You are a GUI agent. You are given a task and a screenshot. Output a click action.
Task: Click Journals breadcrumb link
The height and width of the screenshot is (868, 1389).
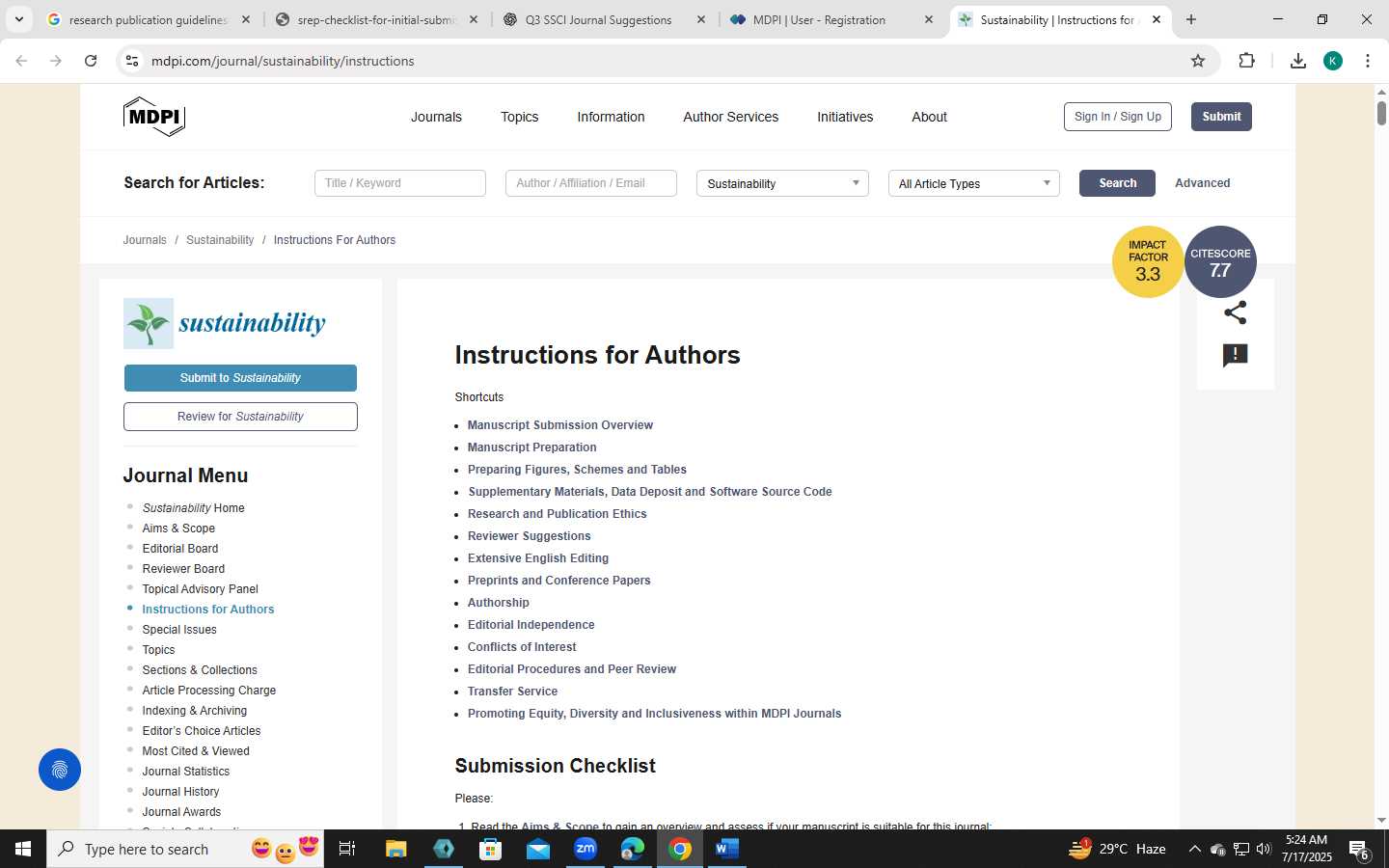coord(145,240)
